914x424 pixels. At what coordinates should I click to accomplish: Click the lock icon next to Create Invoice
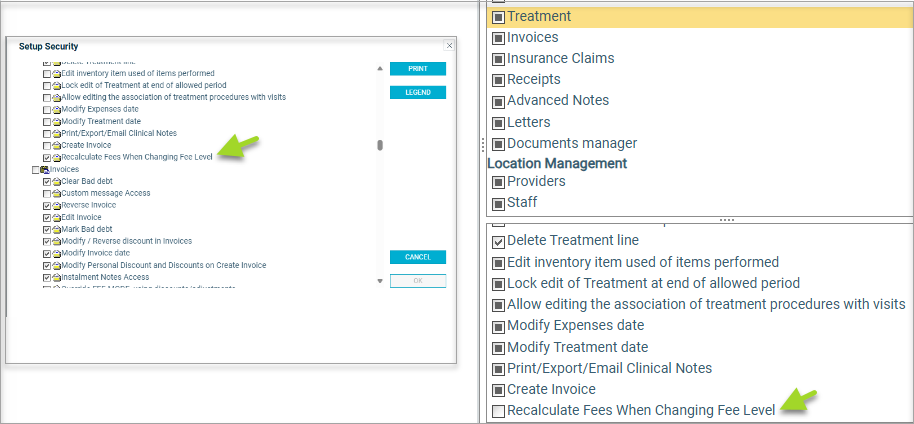click(56, 146)
